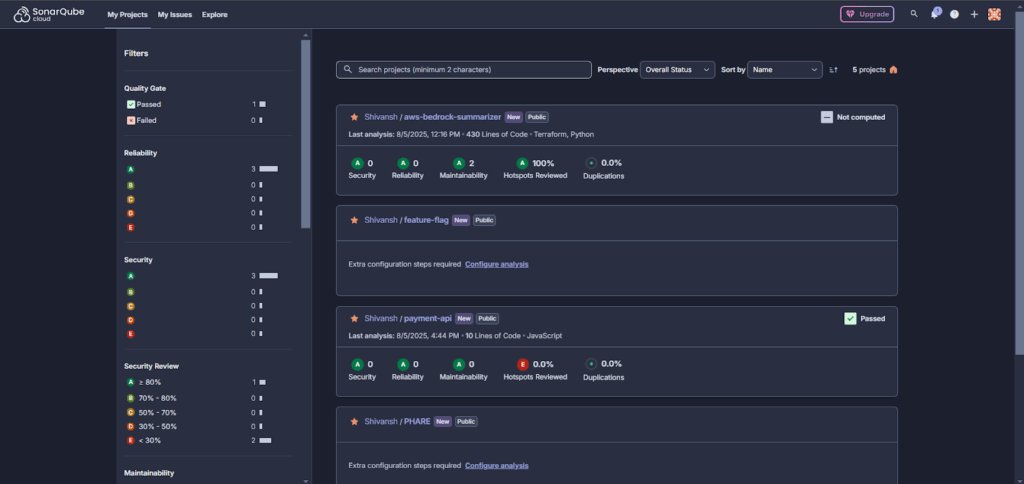The image size is (1024, 484).
Task: Click '5 projects' count text
Action: click(869, 70)
